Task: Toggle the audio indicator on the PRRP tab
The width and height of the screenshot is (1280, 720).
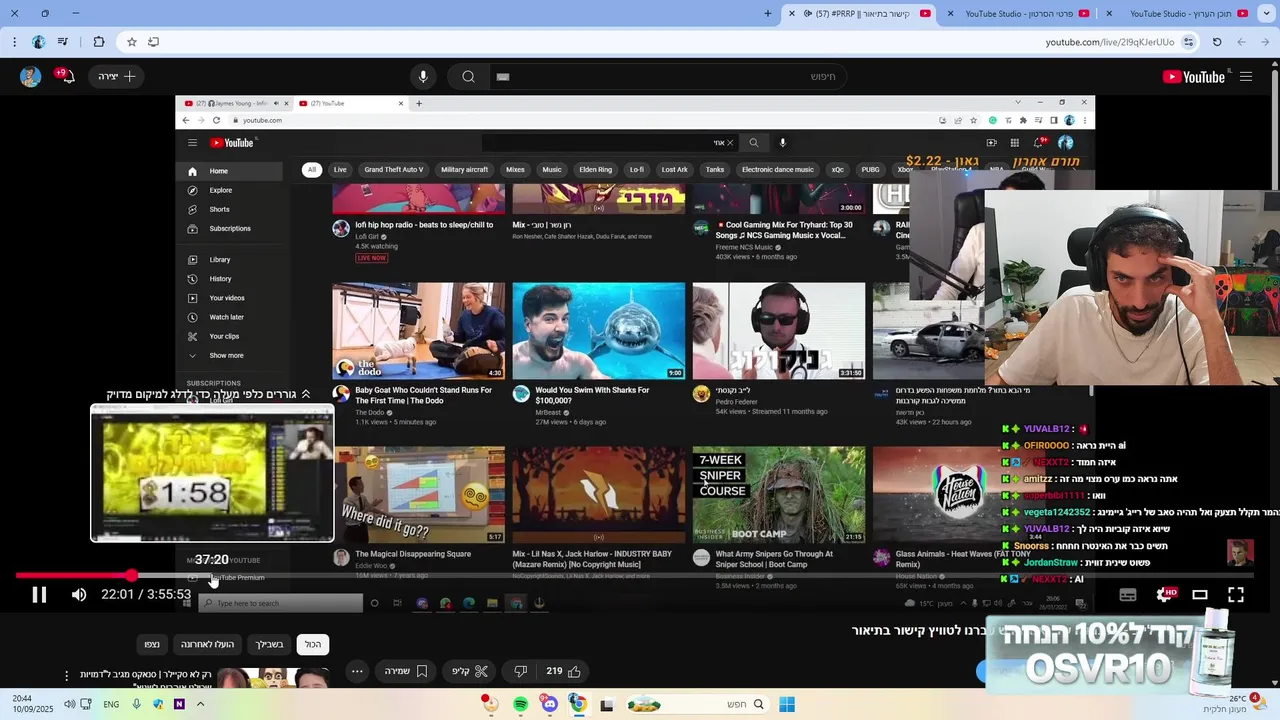Action: tap(809, 14)
